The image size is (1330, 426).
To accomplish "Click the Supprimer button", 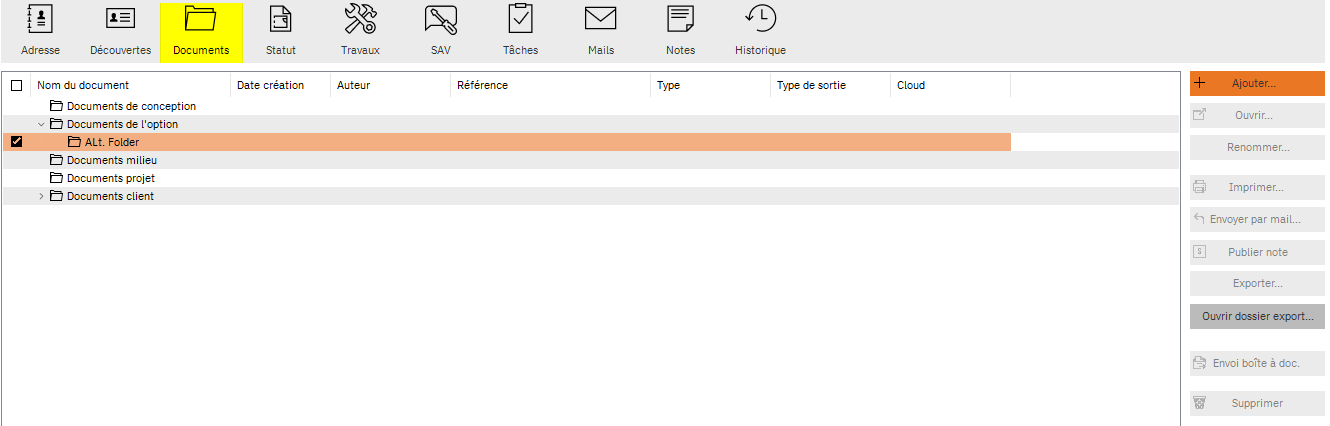I will [x=1257, y=404].
